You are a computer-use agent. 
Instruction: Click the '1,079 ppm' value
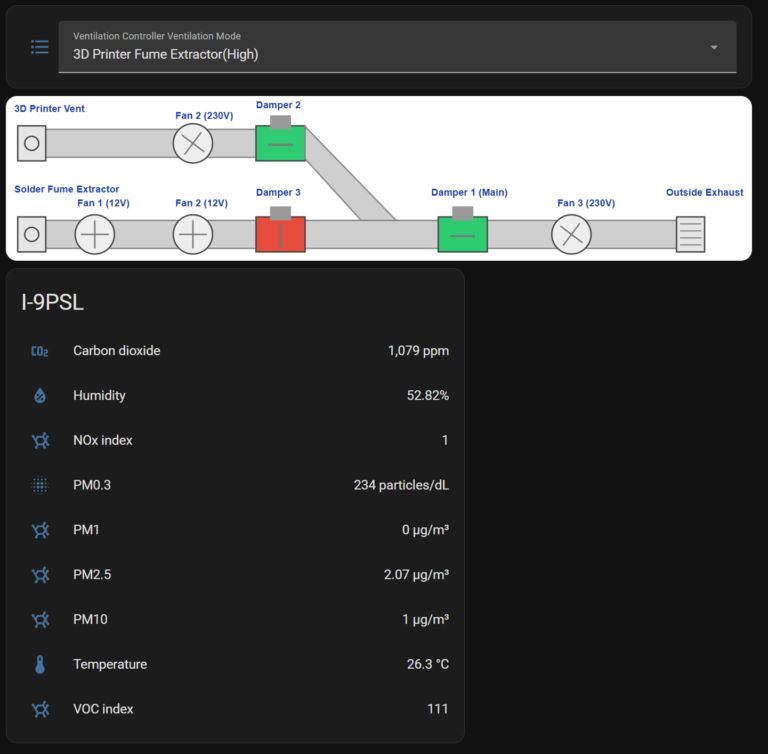click(x=418, y=351)
